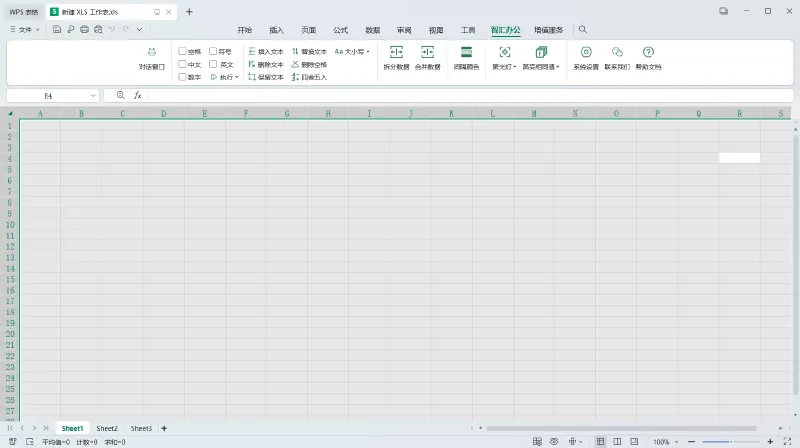The image size is (800, 448).
Task: Open the Name Box dropdown arrow
Action: coord(93,95)
